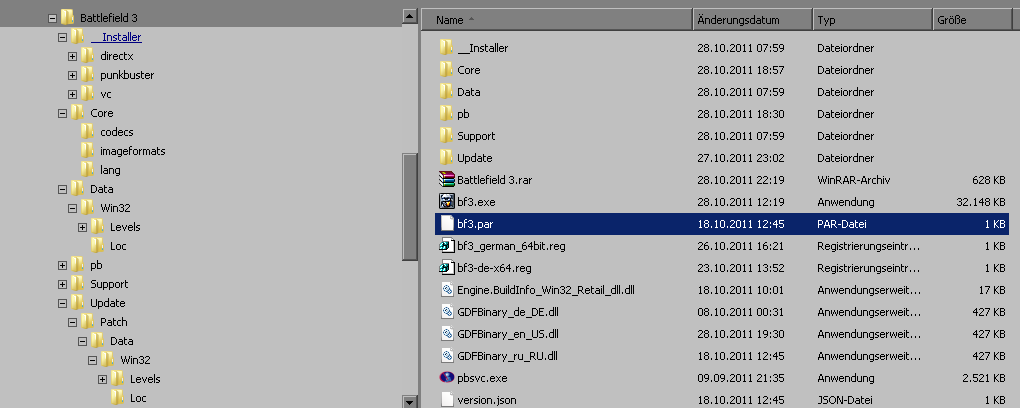The image size is (1020, 408).
Task: Click the 17 KB size of Engine.BuildInfo dll
Action: tap(993, 290)
